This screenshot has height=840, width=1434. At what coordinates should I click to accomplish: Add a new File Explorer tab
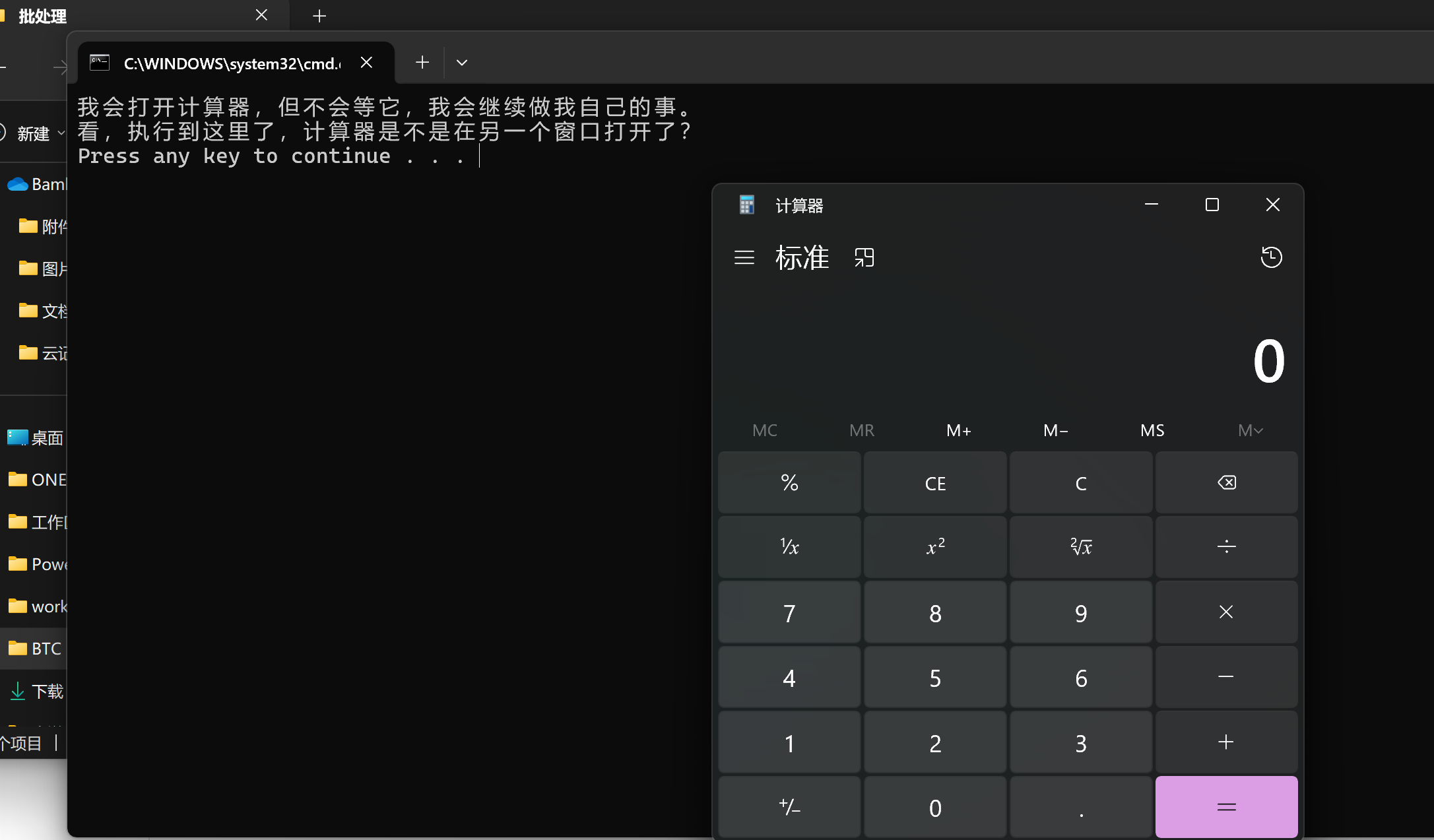[x=319, y=16]
